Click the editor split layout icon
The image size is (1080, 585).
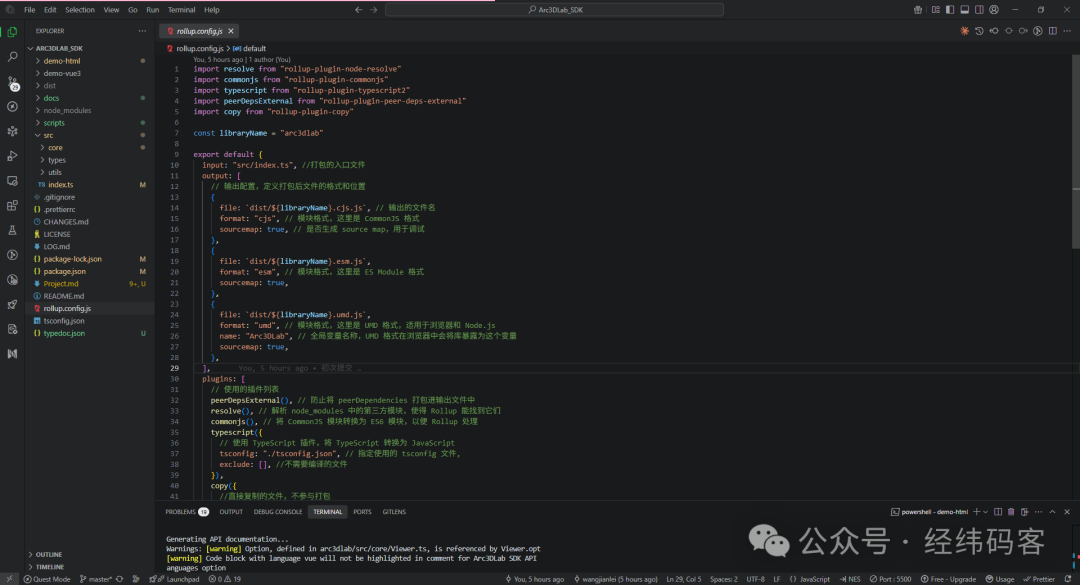tap(1052, 31)
